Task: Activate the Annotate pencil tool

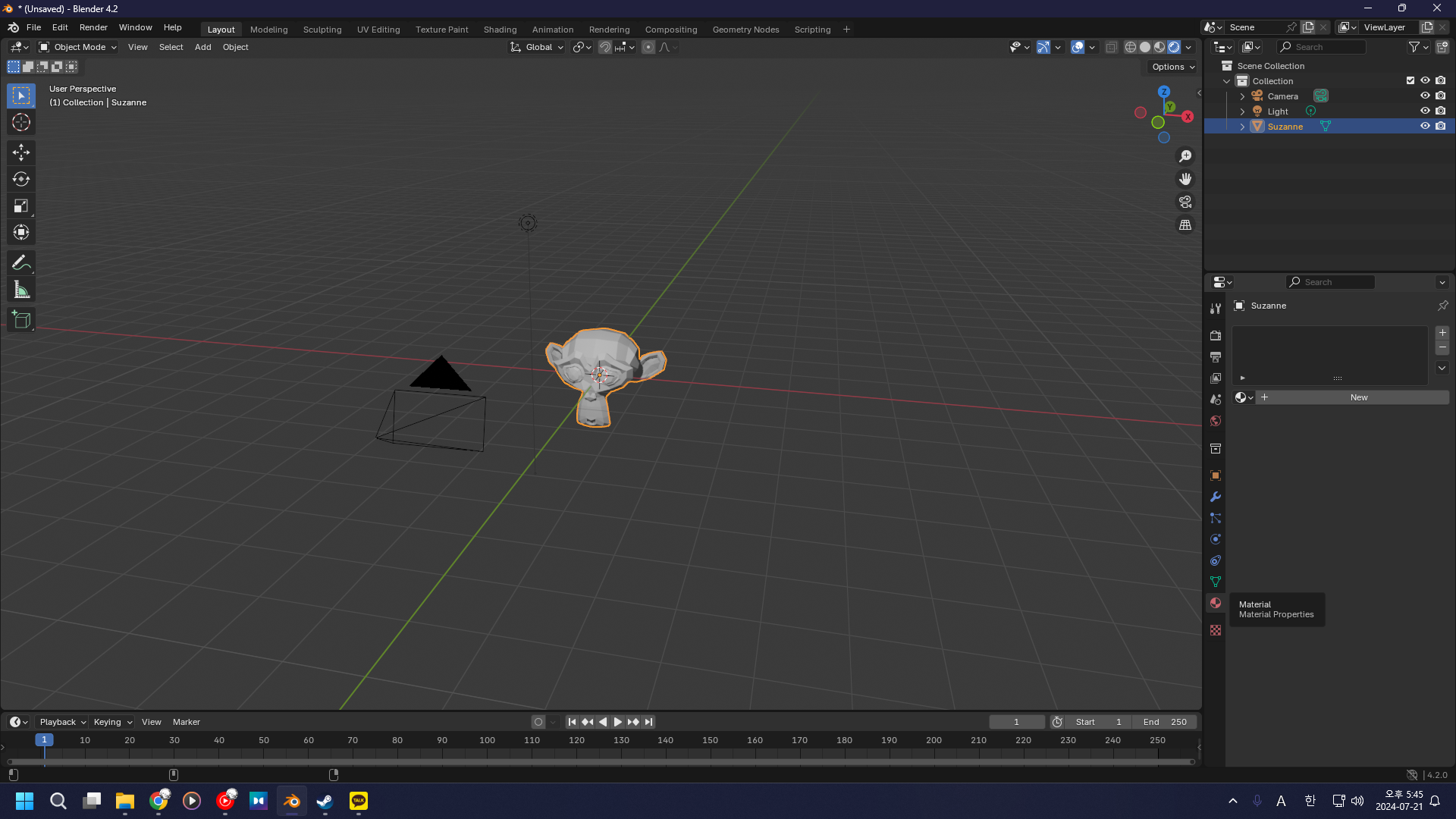Action: [20, 262]
